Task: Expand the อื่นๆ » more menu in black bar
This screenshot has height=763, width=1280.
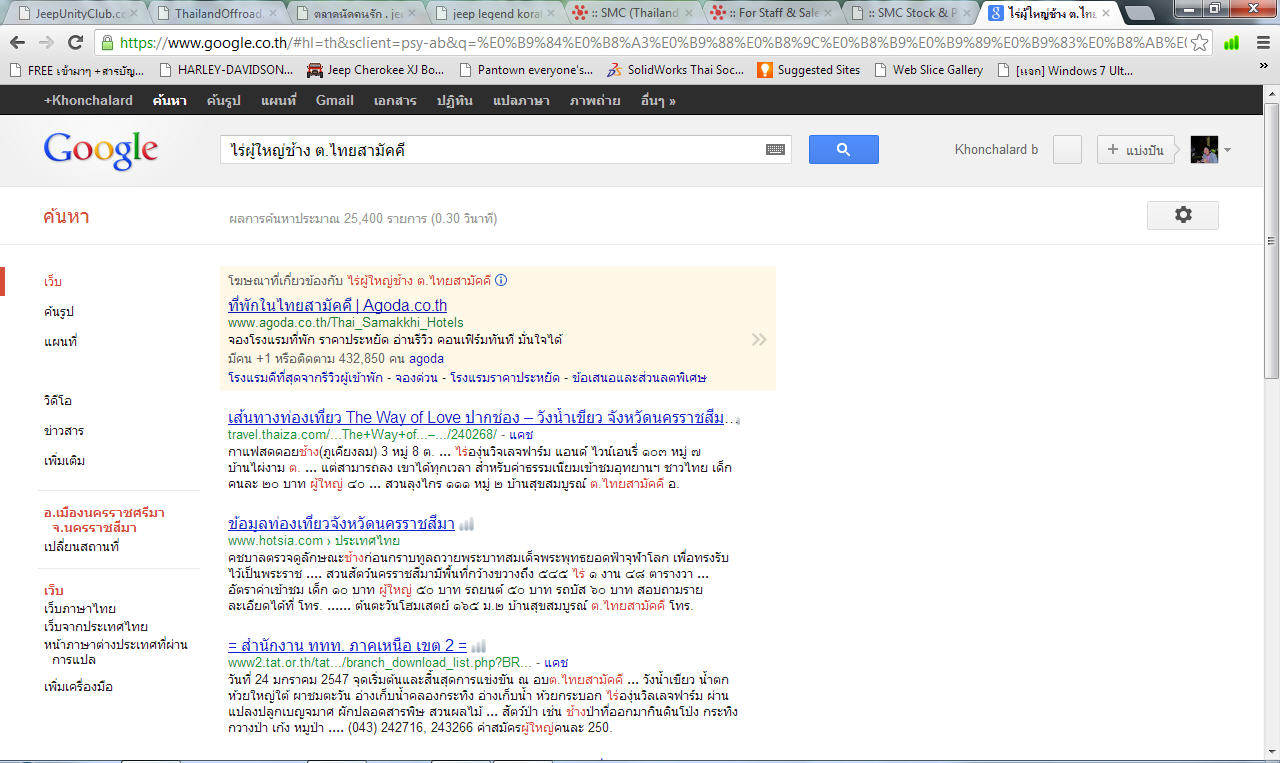Action: (658, 100)
